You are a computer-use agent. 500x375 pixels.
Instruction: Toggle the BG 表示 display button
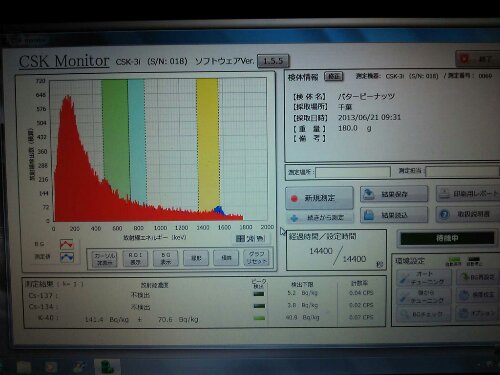pyautogui.click(x=166, y=259)
